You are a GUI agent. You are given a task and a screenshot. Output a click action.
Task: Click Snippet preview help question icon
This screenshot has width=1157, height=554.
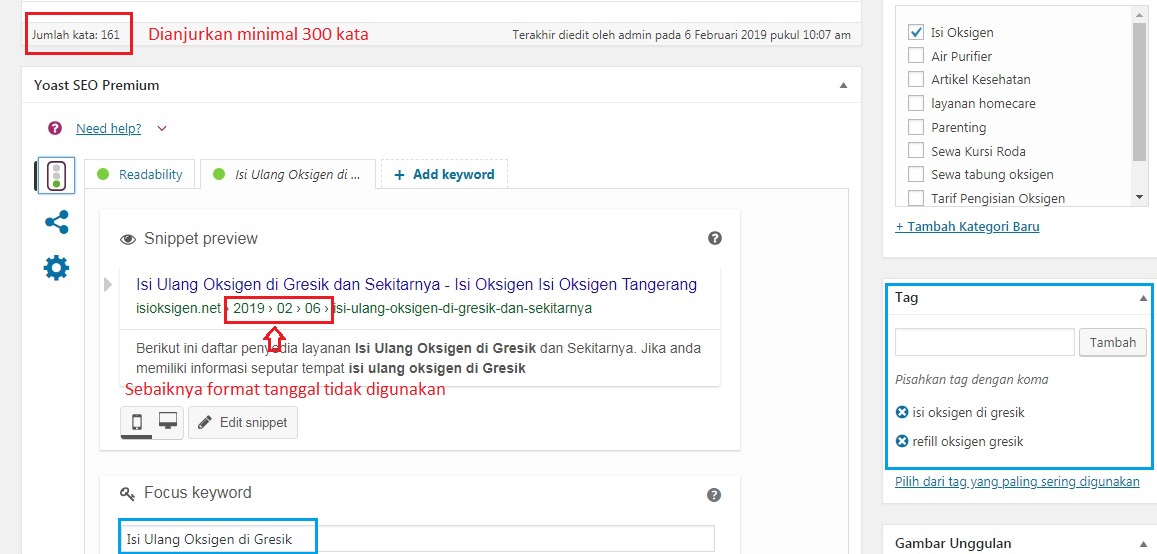click(714, 238)
